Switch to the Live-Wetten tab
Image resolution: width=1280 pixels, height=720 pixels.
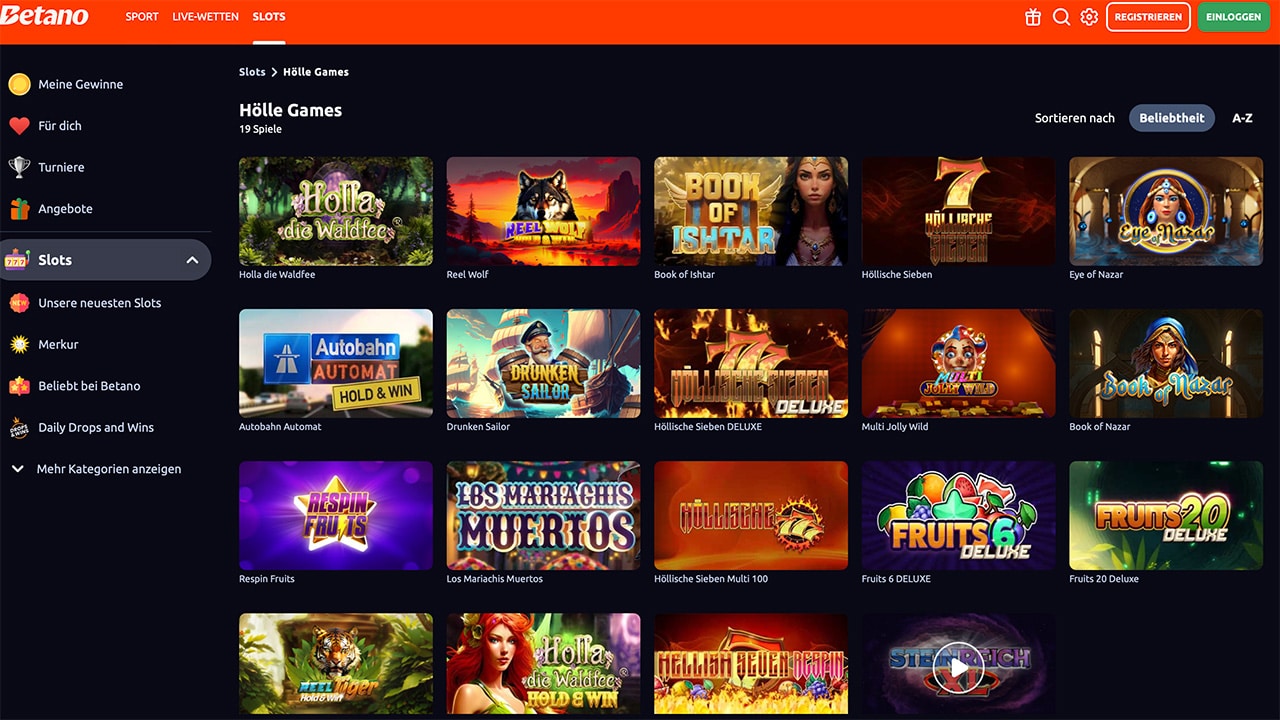tap(205, 17)
